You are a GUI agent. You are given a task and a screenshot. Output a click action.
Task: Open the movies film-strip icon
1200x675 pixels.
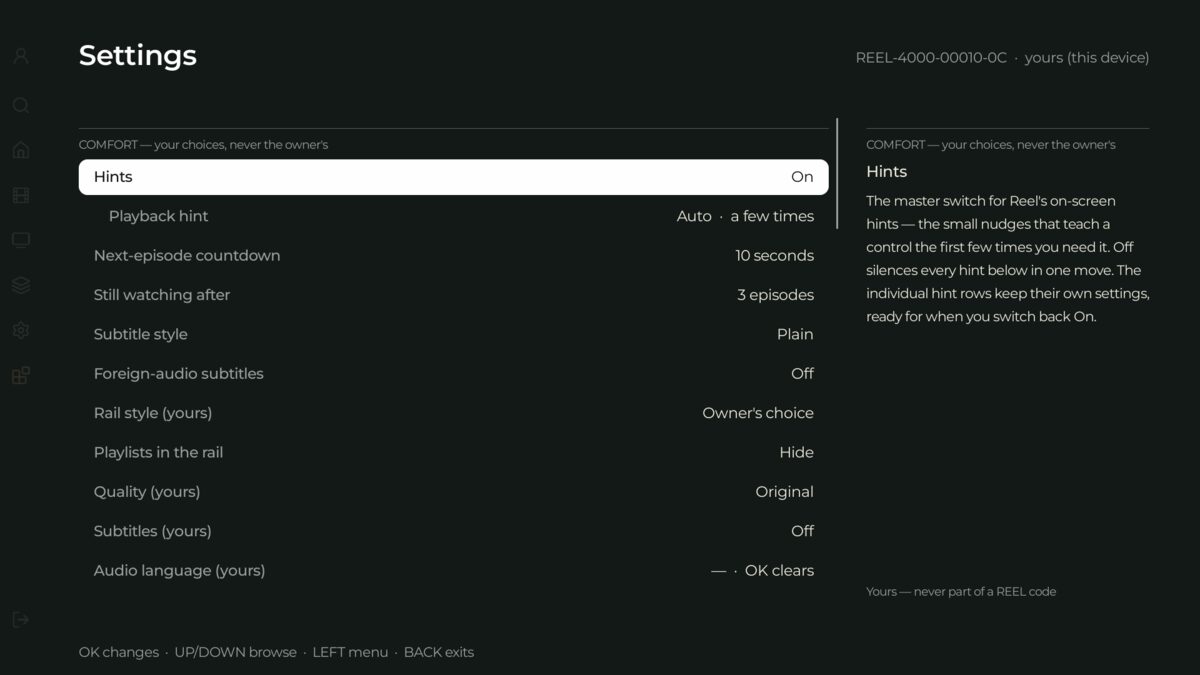(21, 195)
